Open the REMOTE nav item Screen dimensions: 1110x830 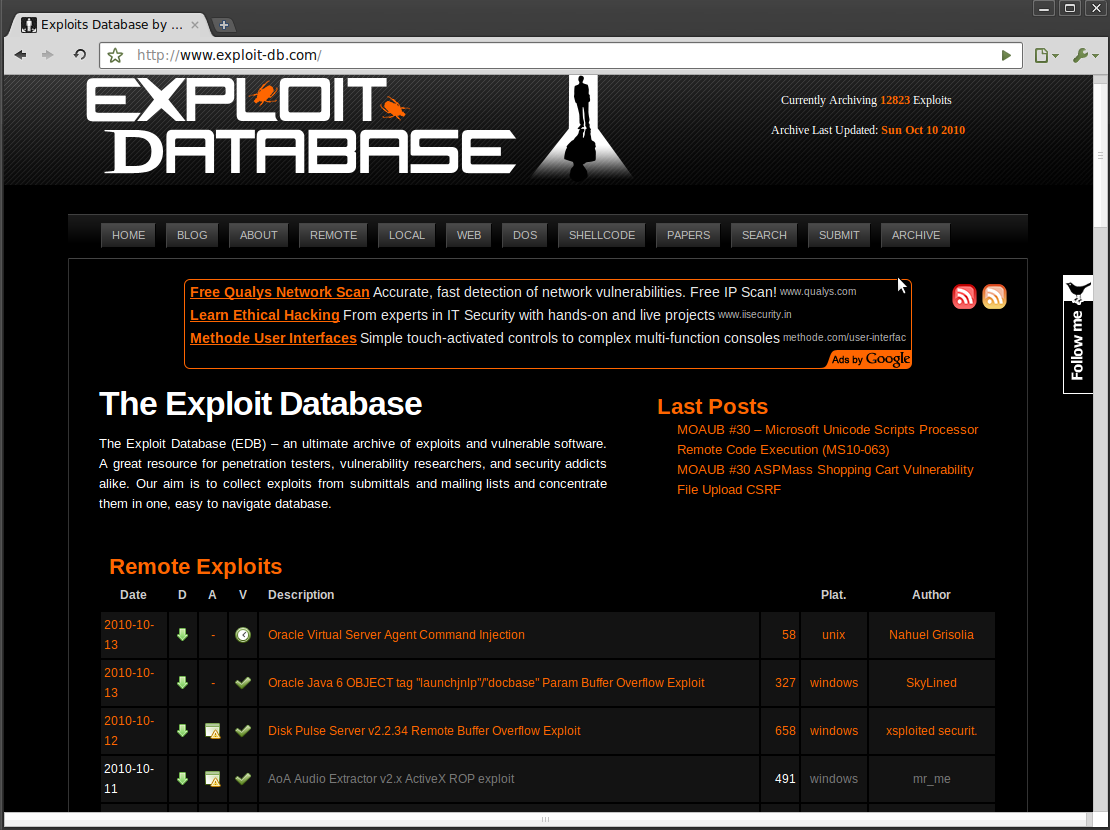[333, 235]
